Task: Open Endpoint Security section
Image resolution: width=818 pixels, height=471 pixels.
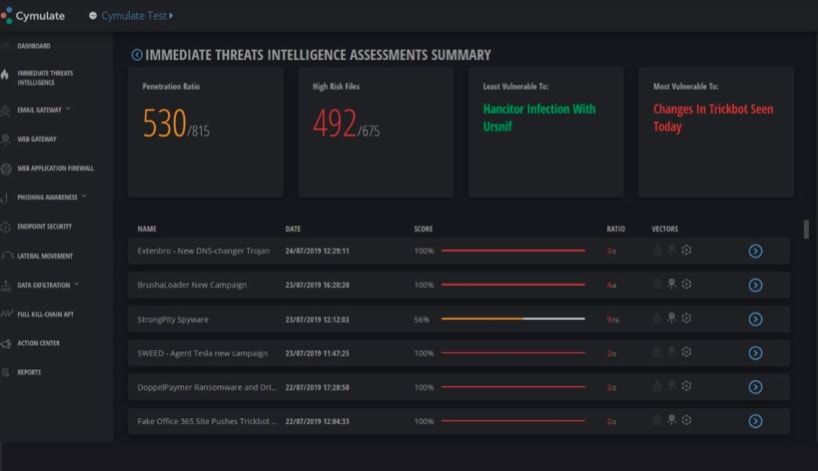Action: click(44, 226)
